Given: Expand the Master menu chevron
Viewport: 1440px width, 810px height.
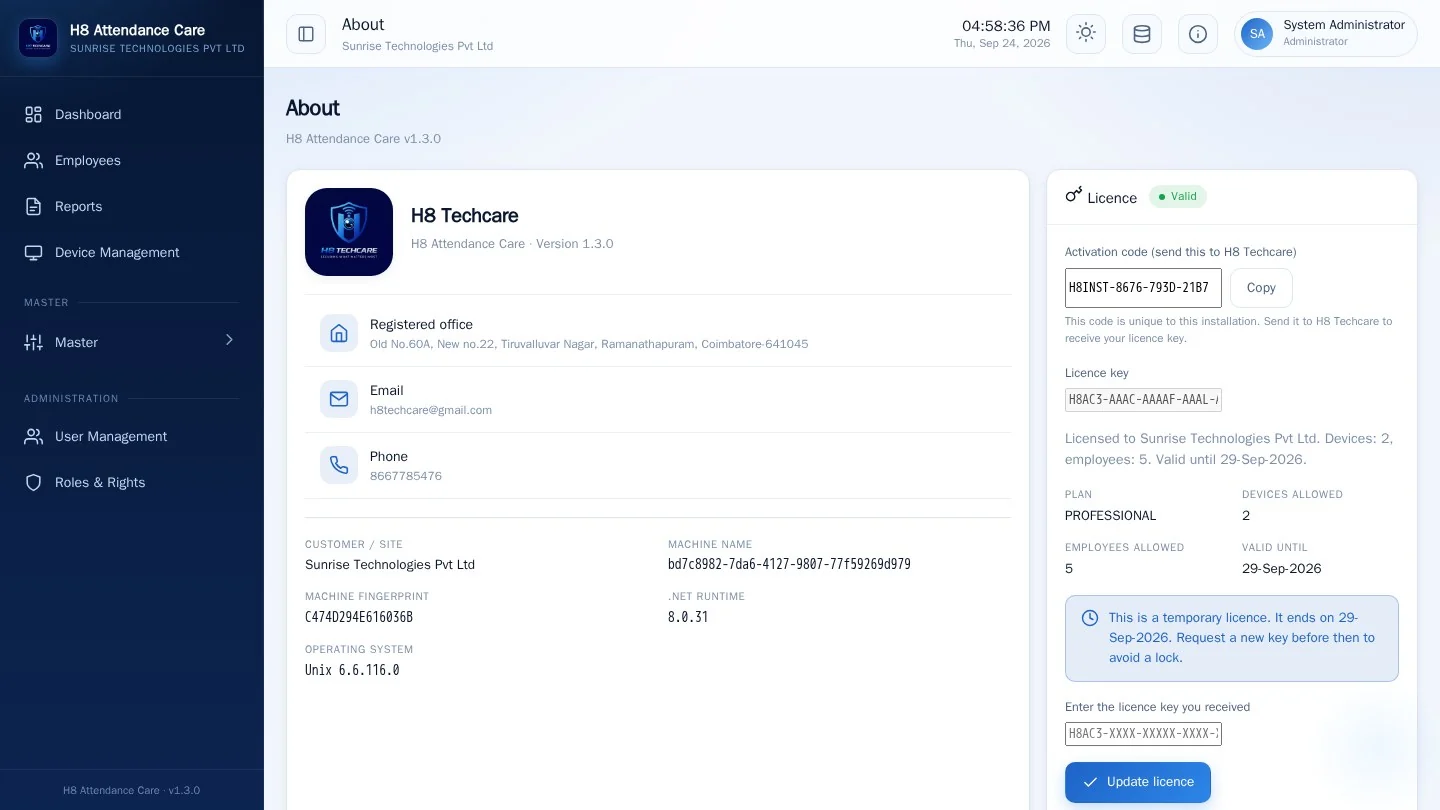Looking at the screenshot, I should (229, 341).
